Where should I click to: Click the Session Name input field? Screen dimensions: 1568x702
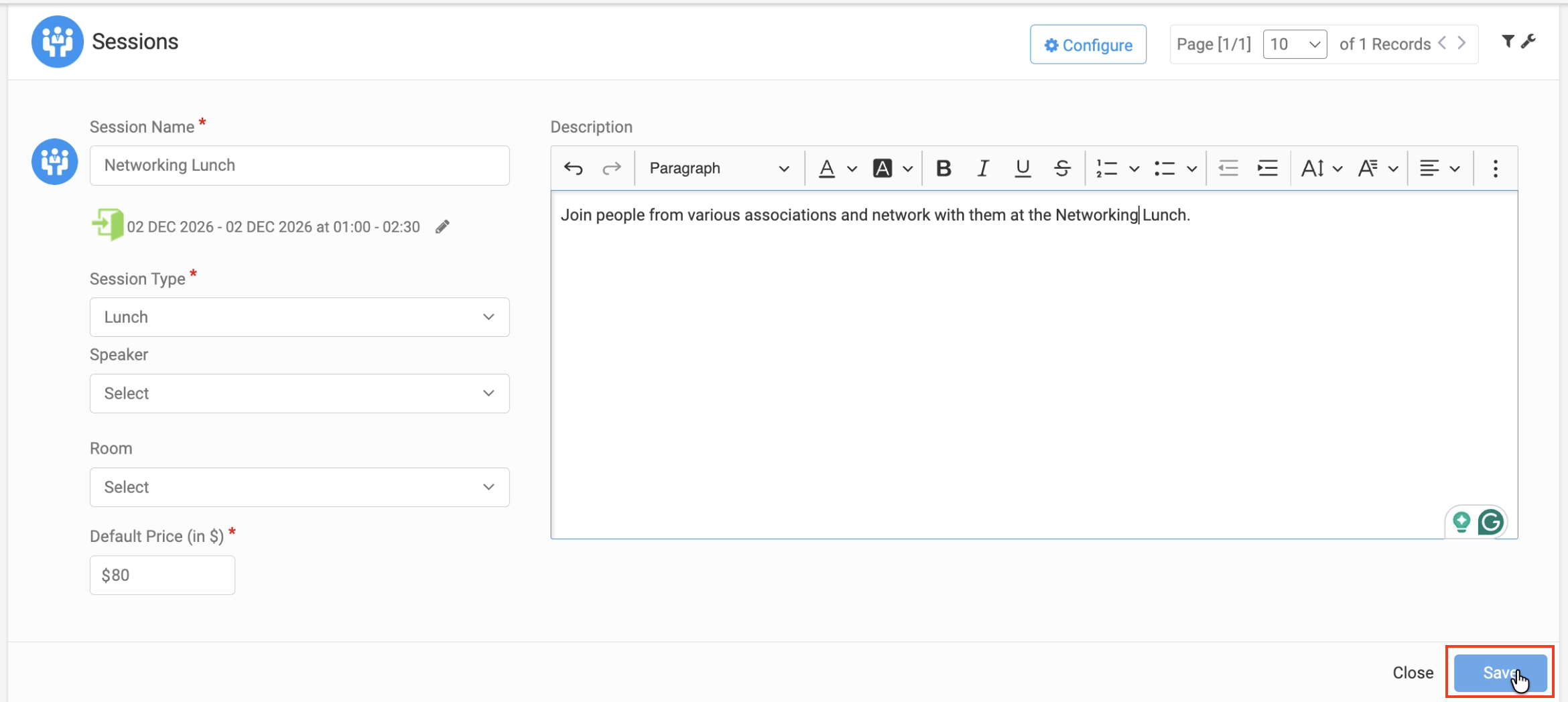(x=300, y=165)
